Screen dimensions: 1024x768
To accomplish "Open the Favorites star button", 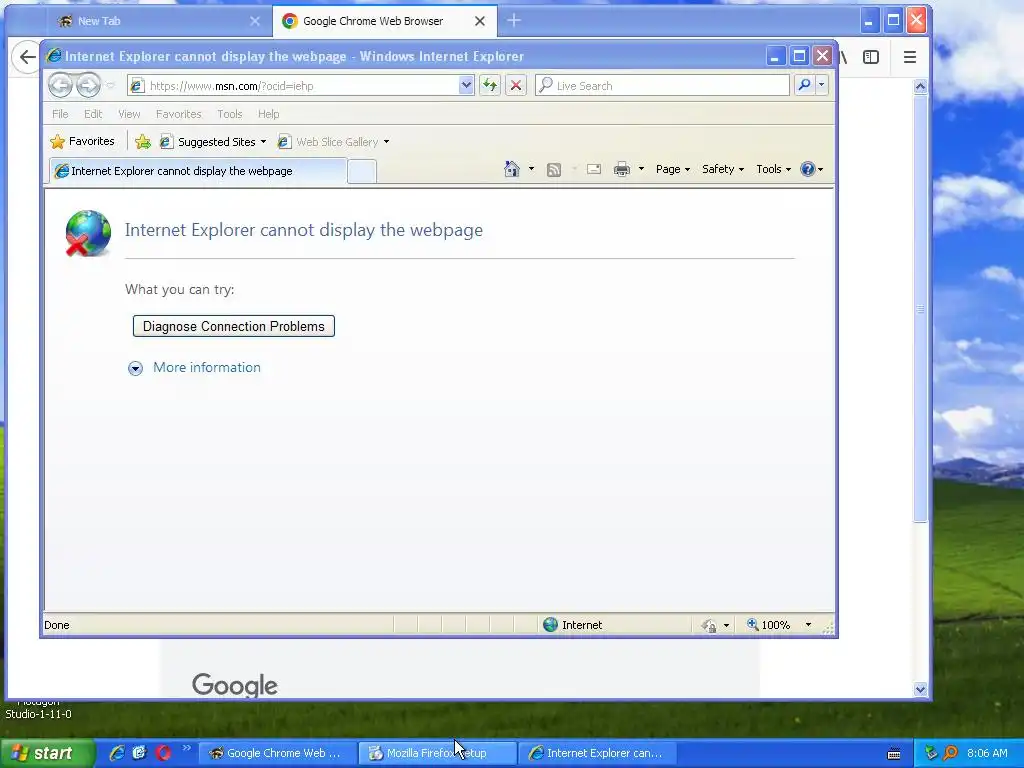I will (x=82, y=141).
